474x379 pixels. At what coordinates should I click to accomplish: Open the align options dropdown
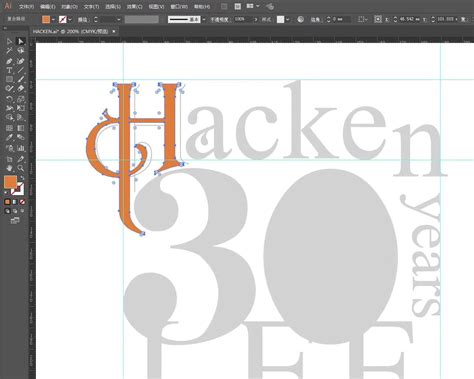(x=362, y=20)
